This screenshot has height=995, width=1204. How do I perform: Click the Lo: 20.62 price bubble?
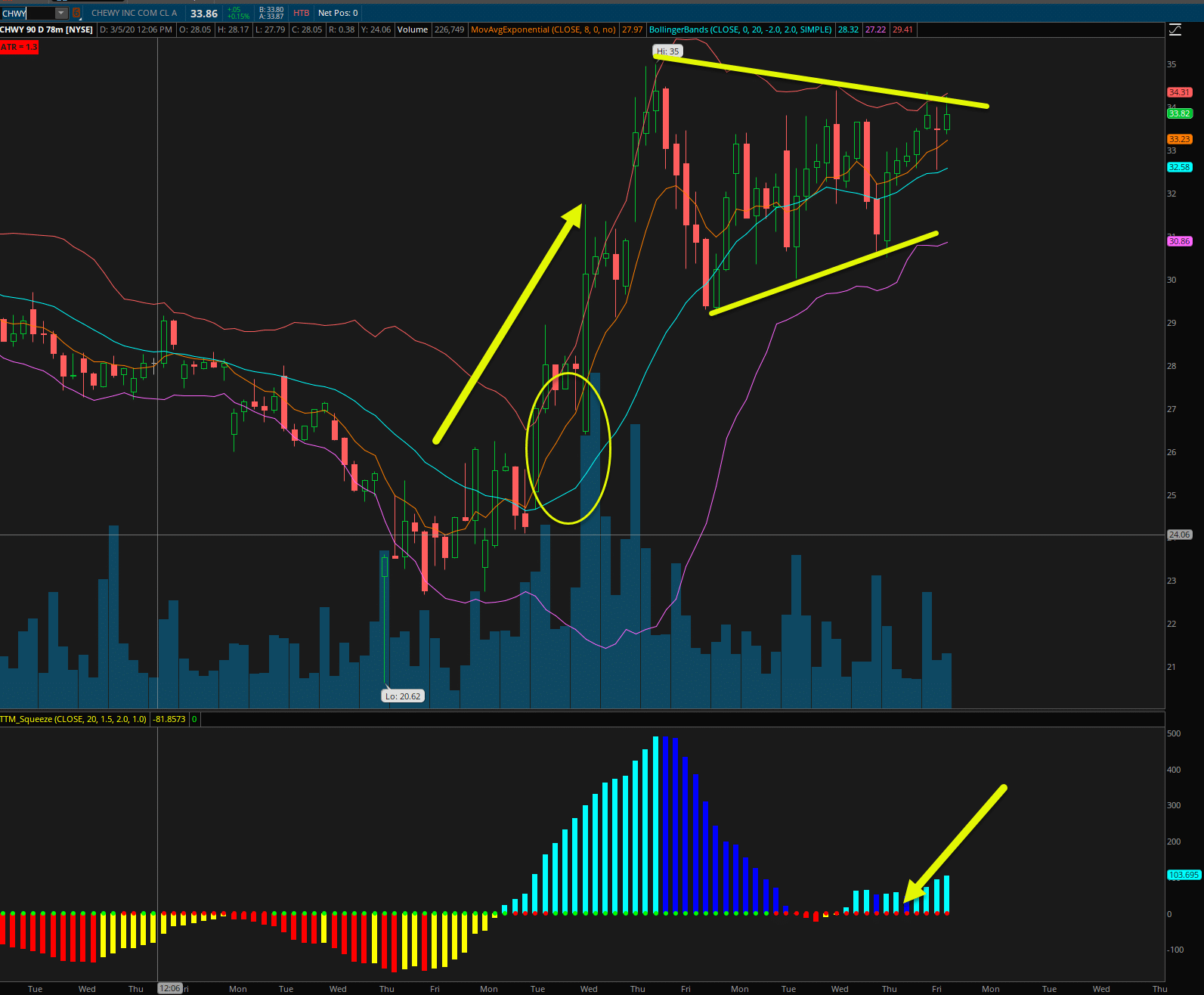(x=403, y=696)
